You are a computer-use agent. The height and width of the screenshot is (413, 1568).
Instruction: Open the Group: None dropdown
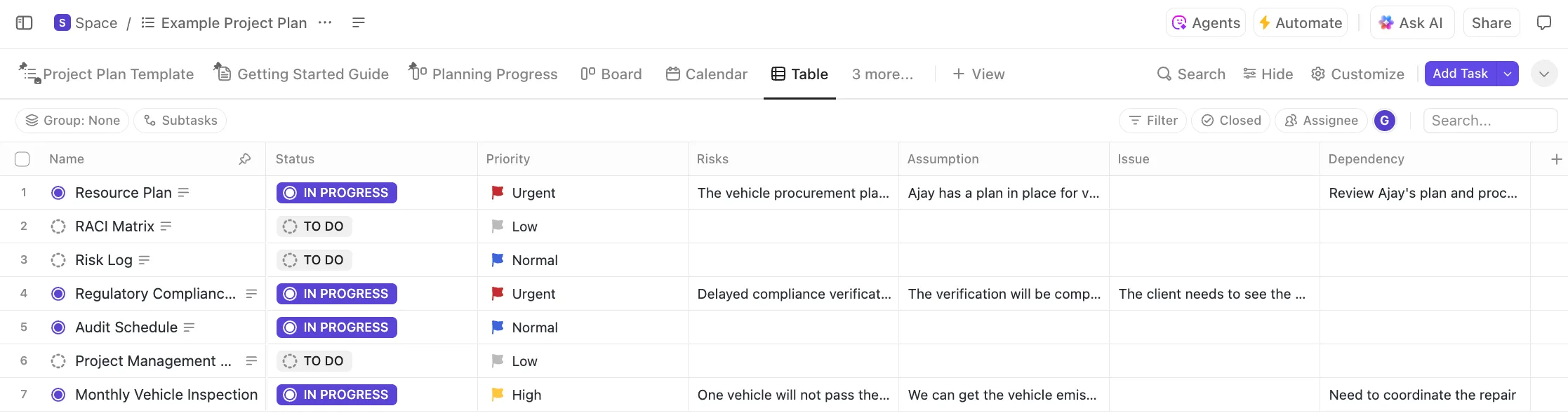(72, 121)
